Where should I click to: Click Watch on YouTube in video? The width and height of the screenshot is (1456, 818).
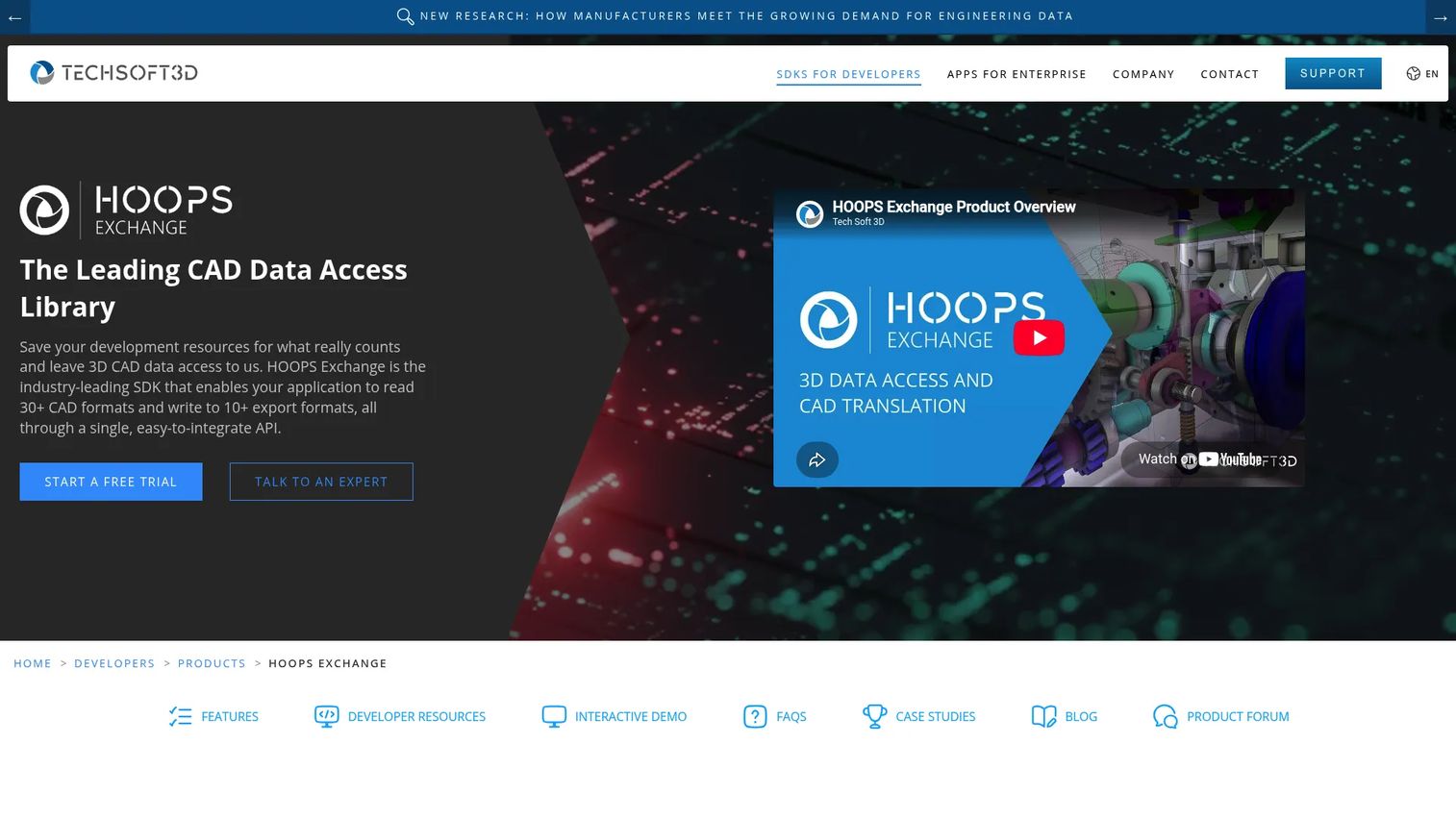(1212, 459)
